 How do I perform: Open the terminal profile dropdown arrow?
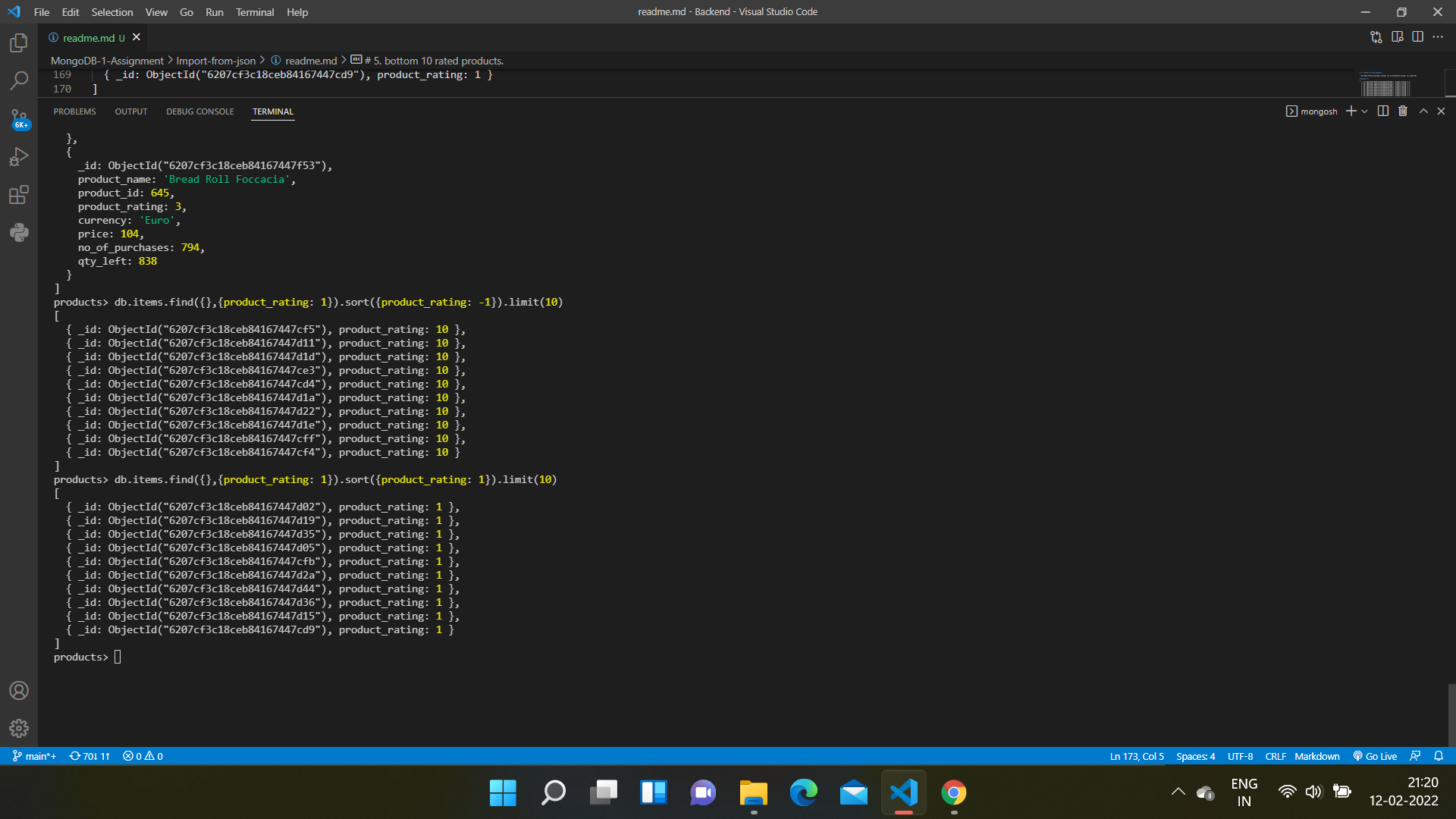click(1363, 111)
